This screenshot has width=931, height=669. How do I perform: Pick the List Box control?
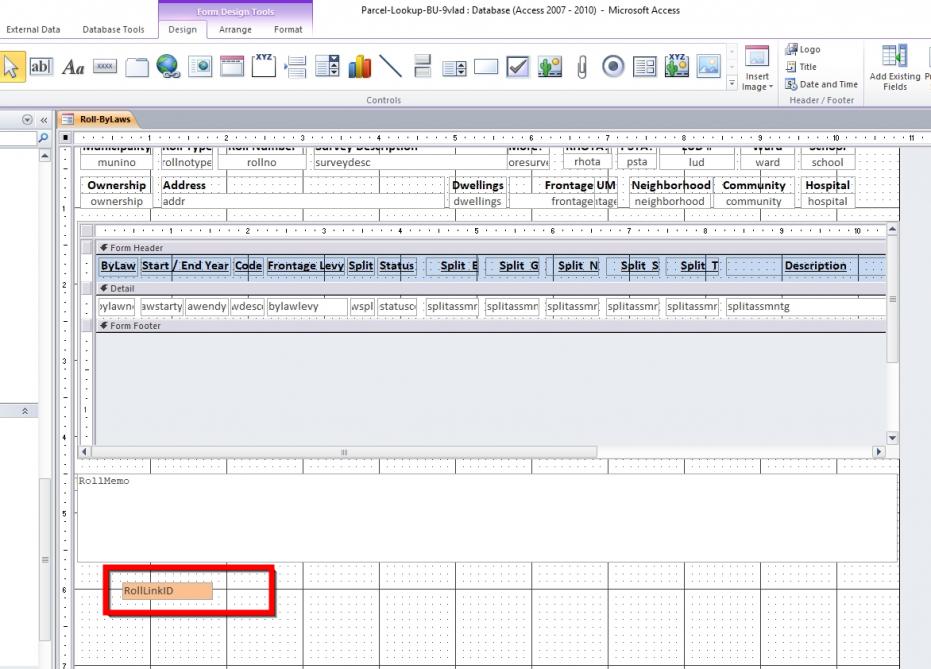click(454, 68)
